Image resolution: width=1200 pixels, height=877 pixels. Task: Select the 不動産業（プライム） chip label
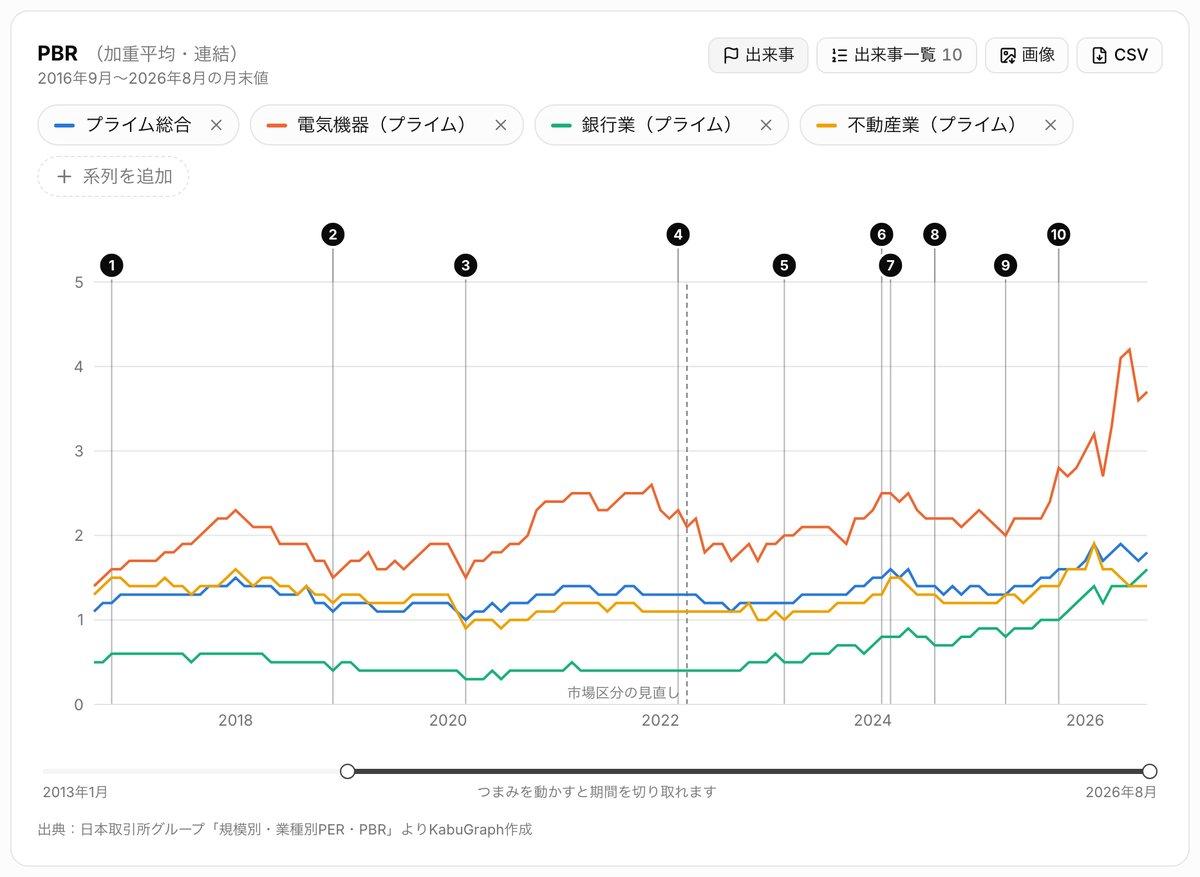932,125
